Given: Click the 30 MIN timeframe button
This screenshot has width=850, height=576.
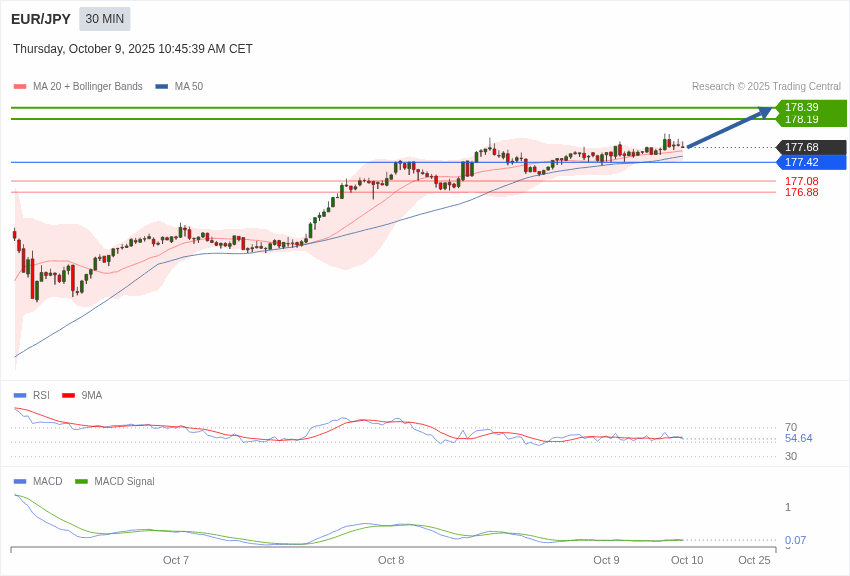Looking at the screenshot, I should pos(105,19).
